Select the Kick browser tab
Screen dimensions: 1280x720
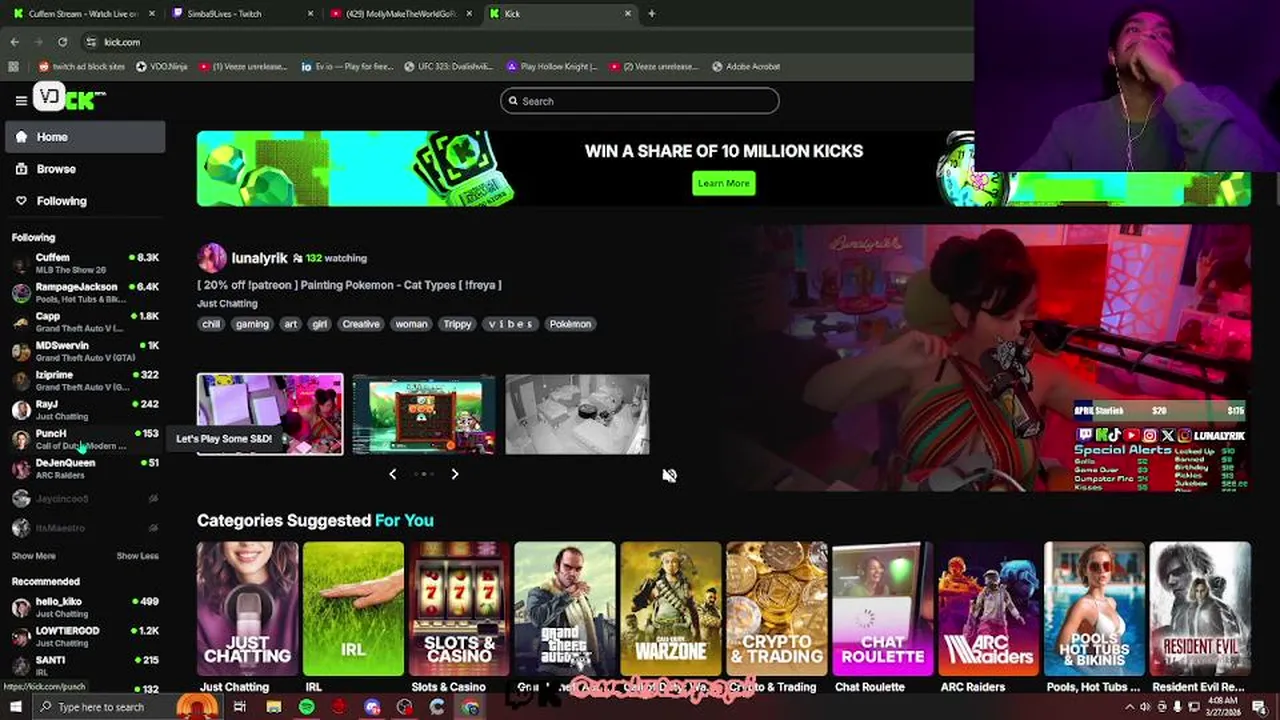pos(560,14)
